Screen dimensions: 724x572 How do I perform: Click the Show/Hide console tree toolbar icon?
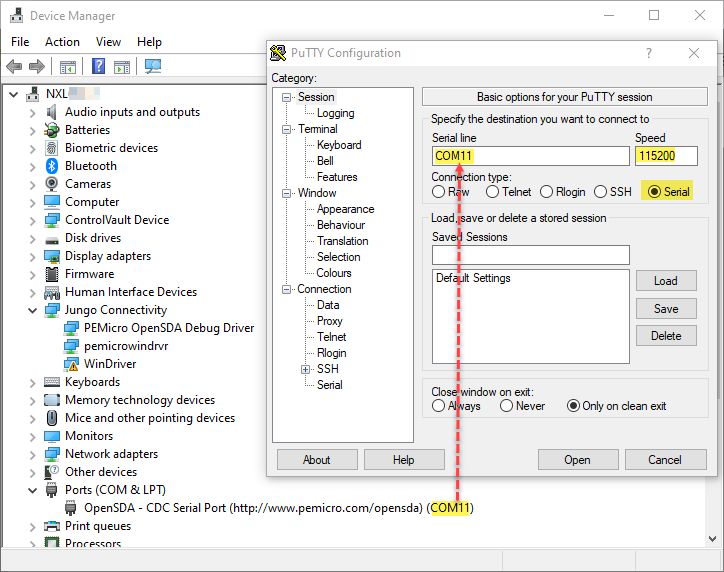tap(68, 67)
